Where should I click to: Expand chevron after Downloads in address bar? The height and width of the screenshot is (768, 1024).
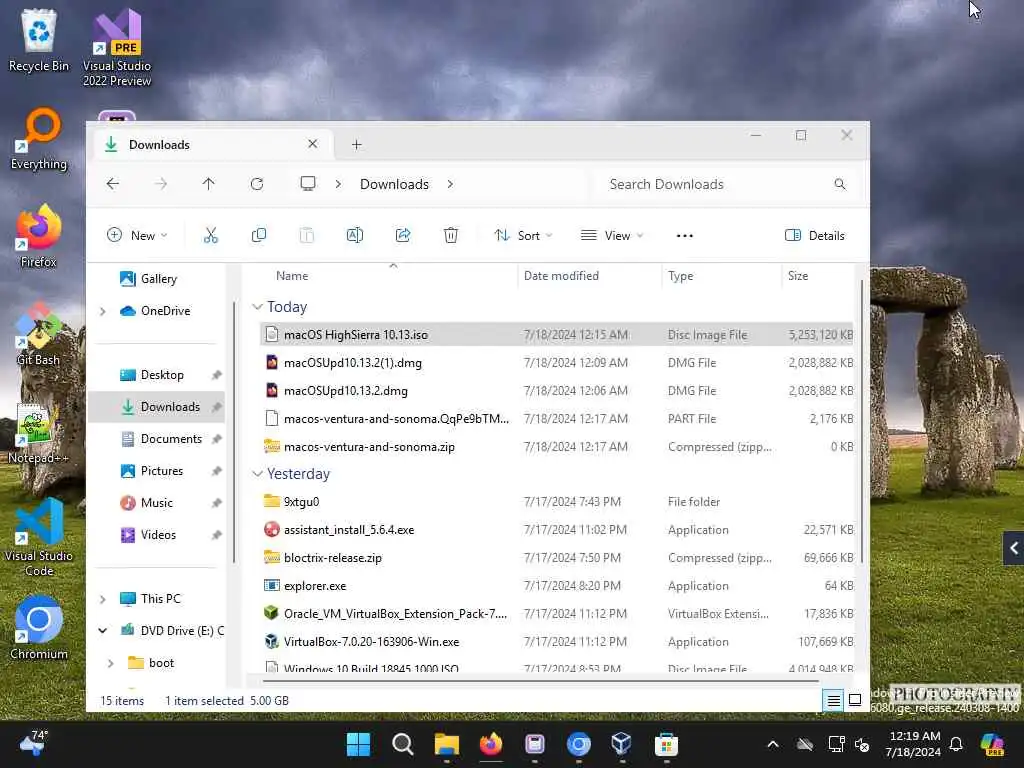click(450, 184)
